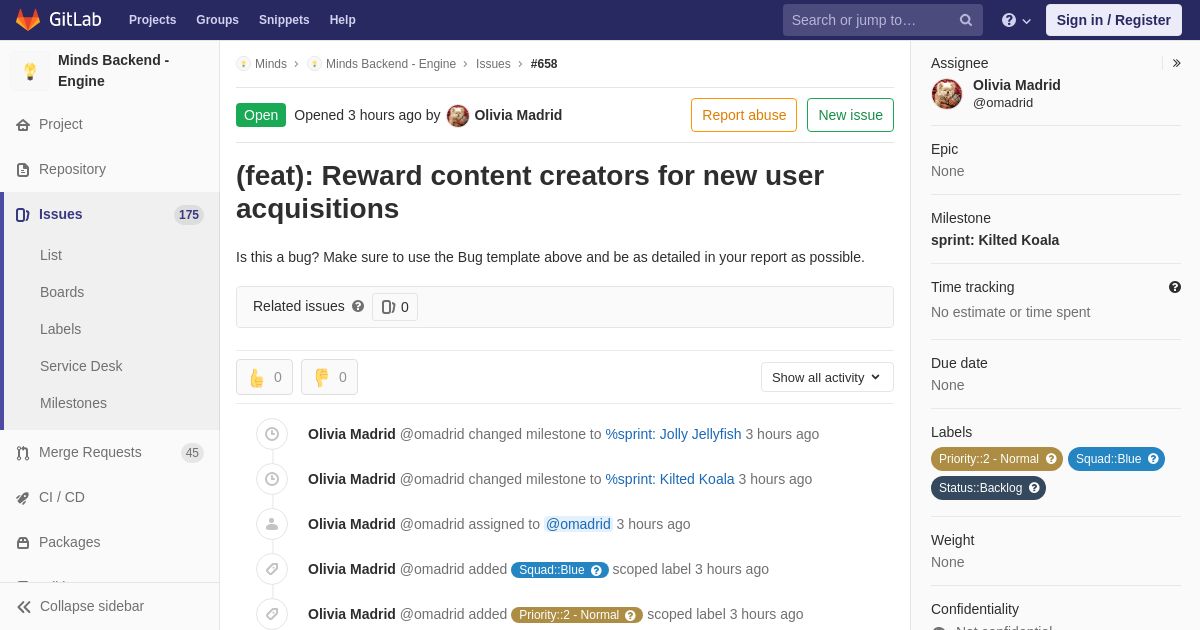This screenshot has width=1200, height=630.
Task: Click the CI / CD rocket icon
Action: (x=22, y=497)
